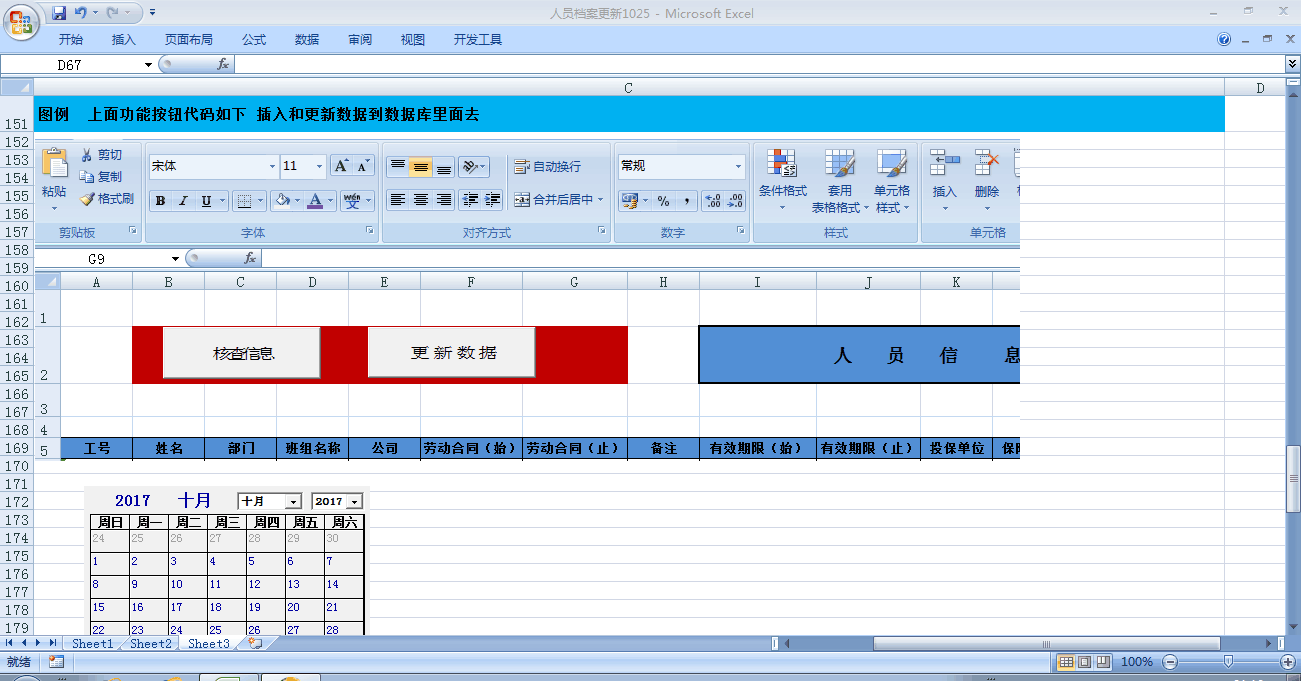This screenshot has height=681, width=1301.
Task: Undo last action in quick access toolbar
Action: coord(80,13)
